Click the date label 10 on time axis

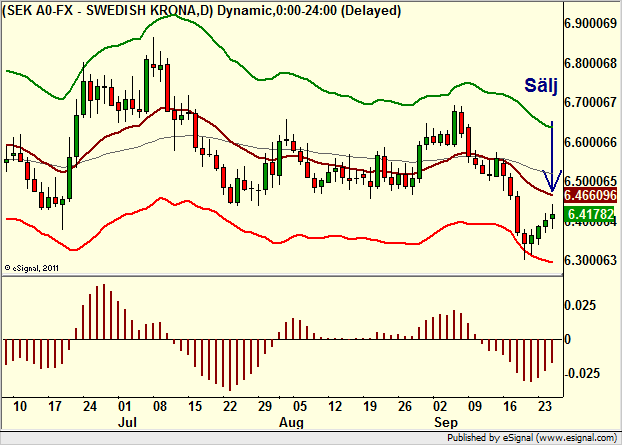tap(20, 407)
